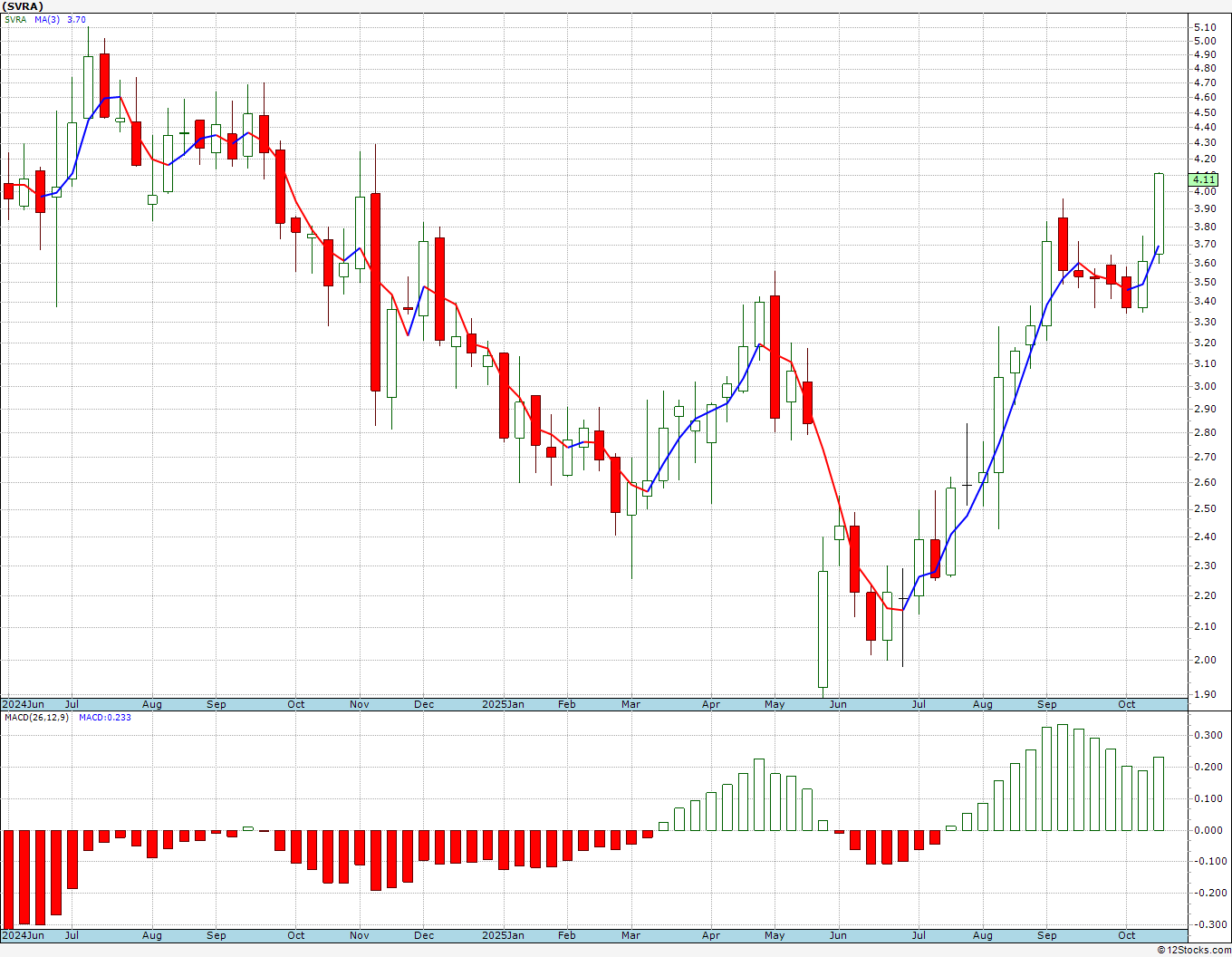Click the 5.10 price axis tick
Screen dimensions: 1232x957
pyautogui.click(x=1205, y=26)
